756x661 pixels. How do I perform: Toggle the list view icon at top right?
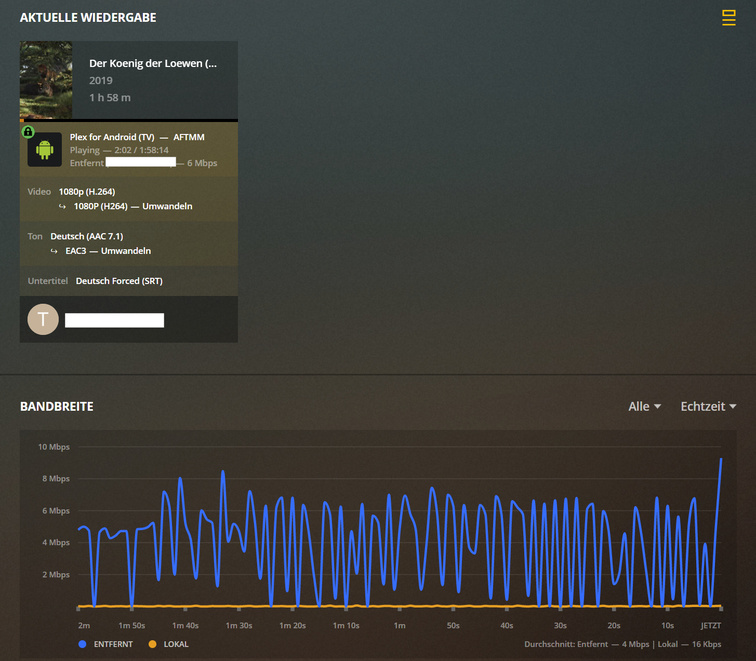point(729,18)
